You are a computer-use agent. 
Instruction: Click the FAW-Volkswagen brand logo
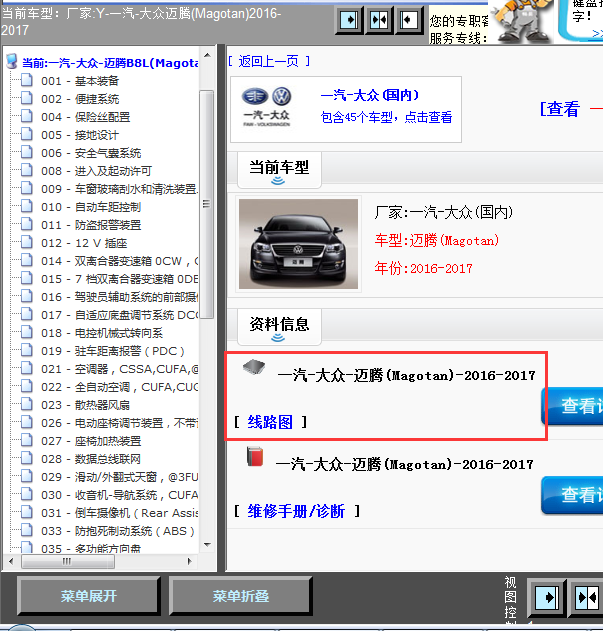click(x=266, y=107)
